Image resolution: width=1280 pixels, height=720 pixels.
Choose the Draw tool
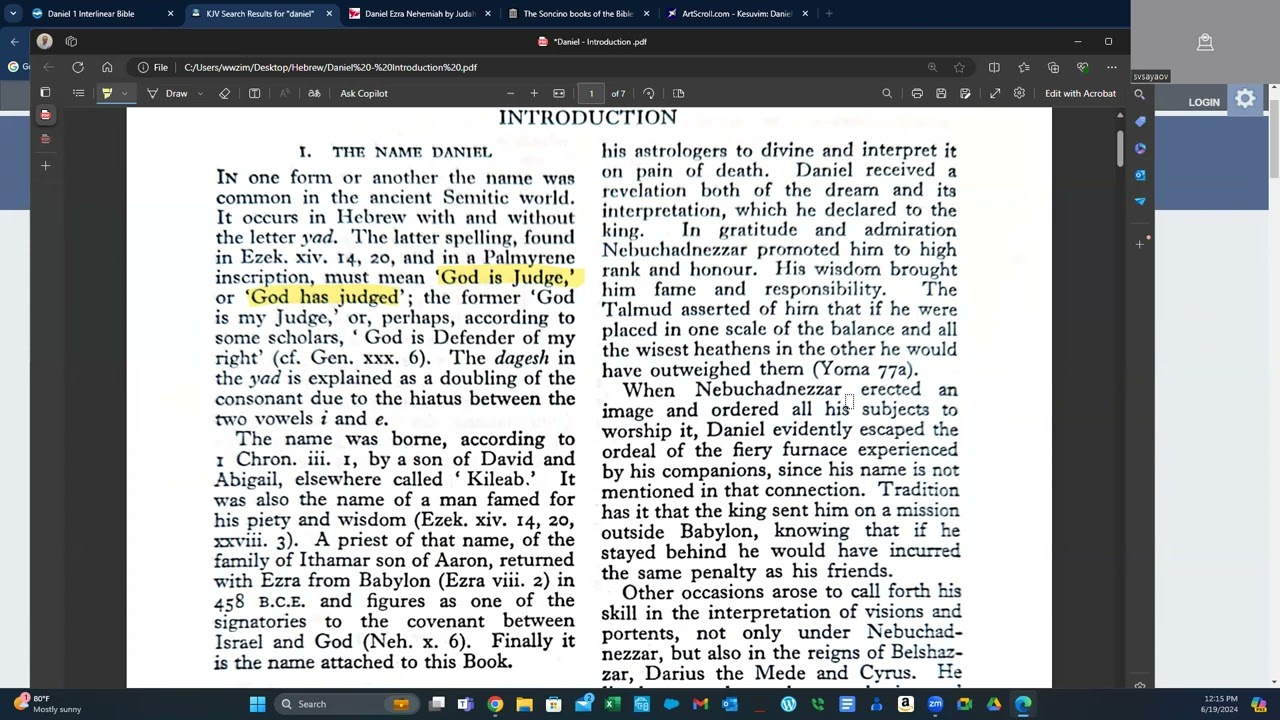click(x=168, y=93)
